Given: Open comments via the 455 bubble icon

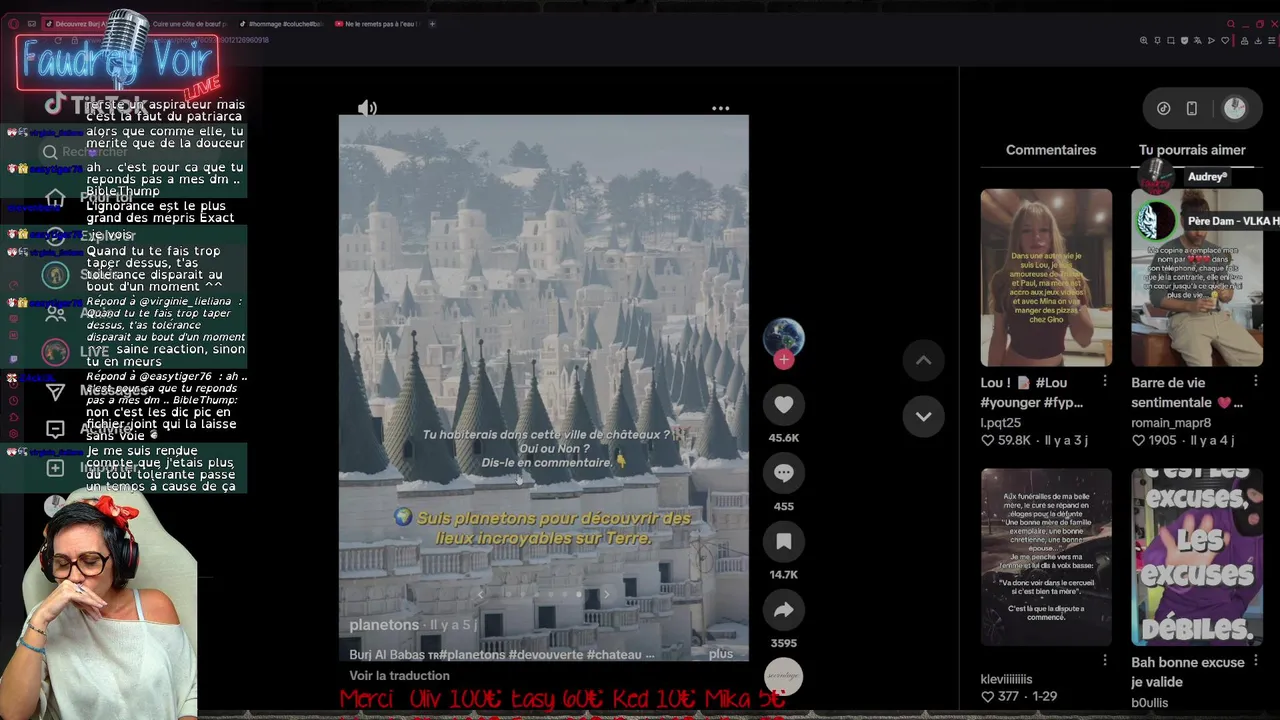Looking at the screenshot, I should click(784, 473).
